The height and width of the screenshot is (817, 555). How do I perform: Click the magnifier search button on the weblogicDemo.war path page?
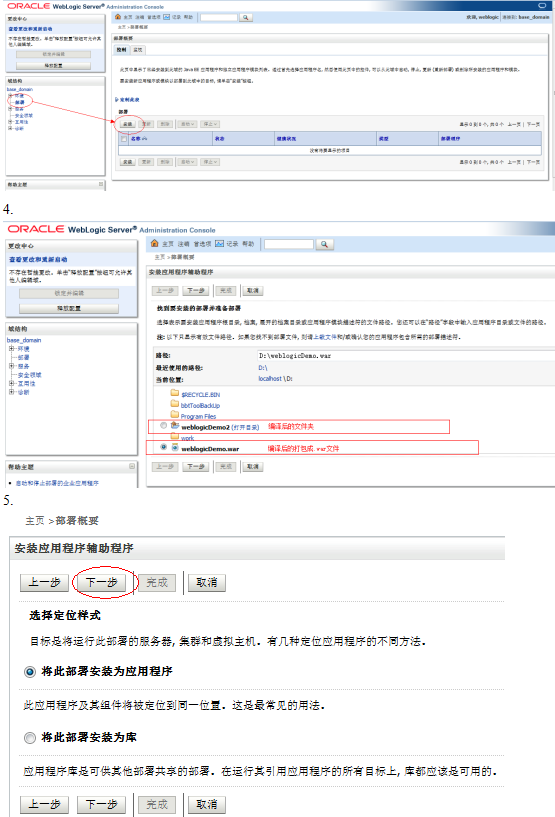[x=324, y=244]
